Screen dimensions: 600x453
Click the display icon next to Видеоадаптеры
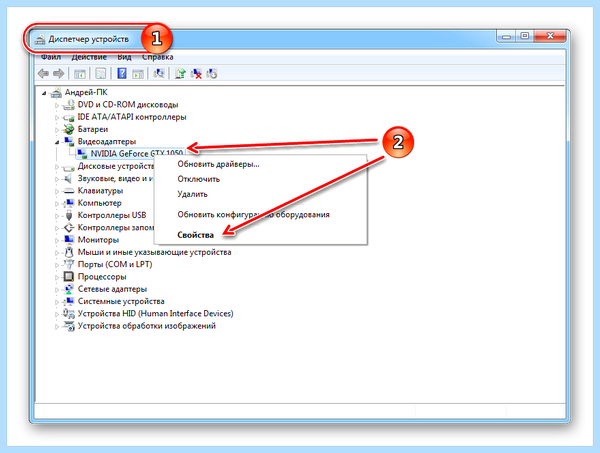coord(69,142)
